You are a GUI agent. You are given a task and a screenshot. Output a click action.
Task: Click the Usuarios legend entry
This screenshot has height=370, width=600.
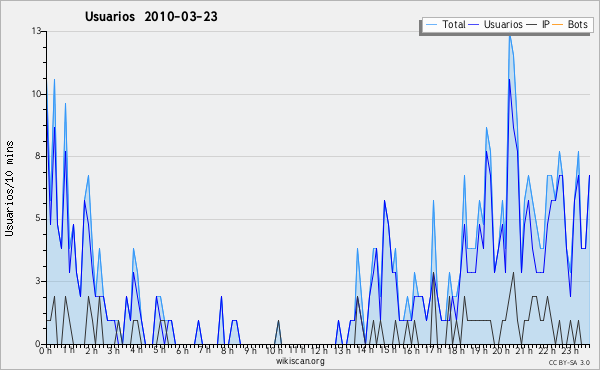[x=496, y=24]
